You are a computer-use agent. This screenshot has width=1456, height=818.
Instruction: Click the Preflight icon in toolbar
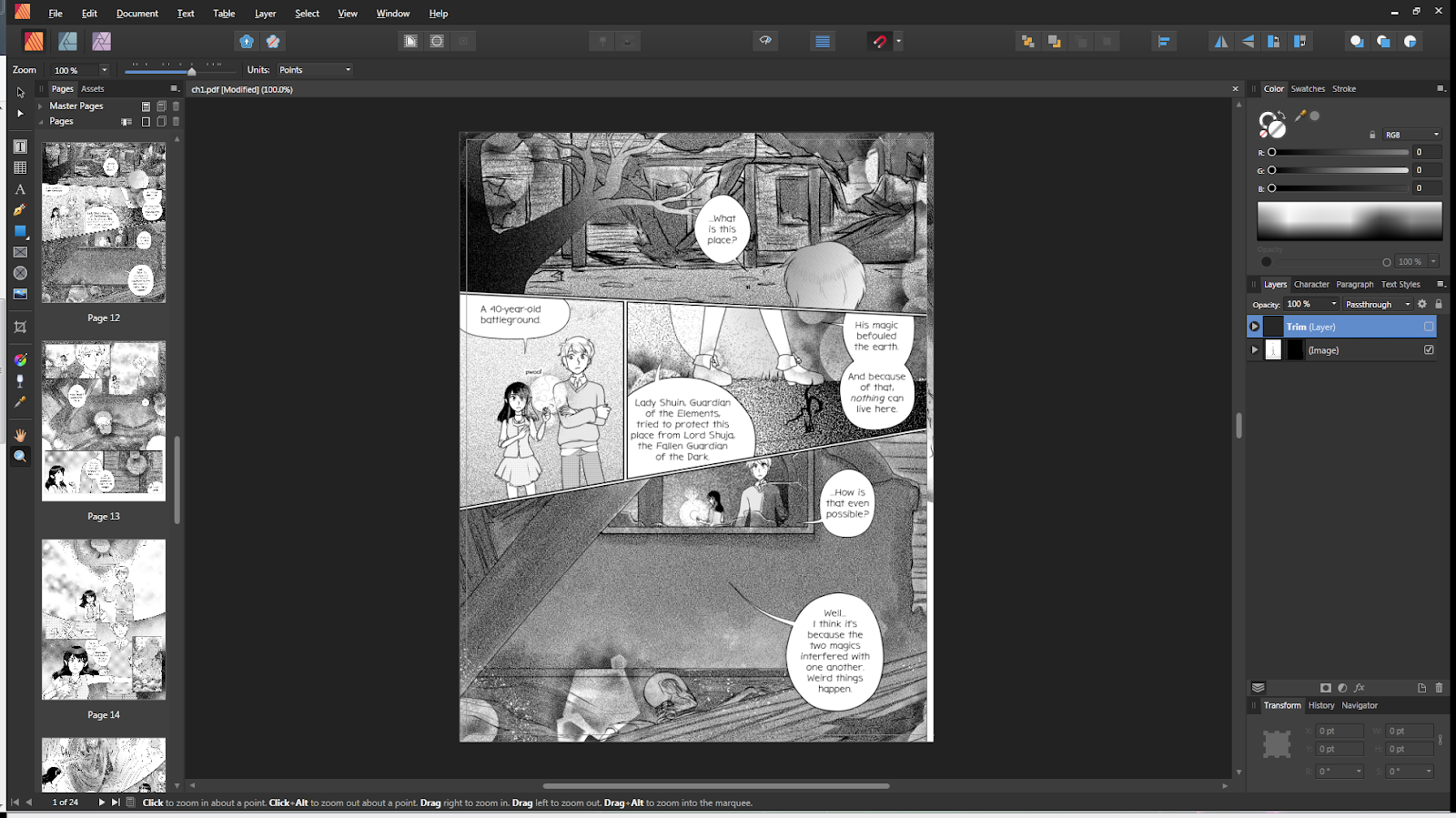coord(765,41)
